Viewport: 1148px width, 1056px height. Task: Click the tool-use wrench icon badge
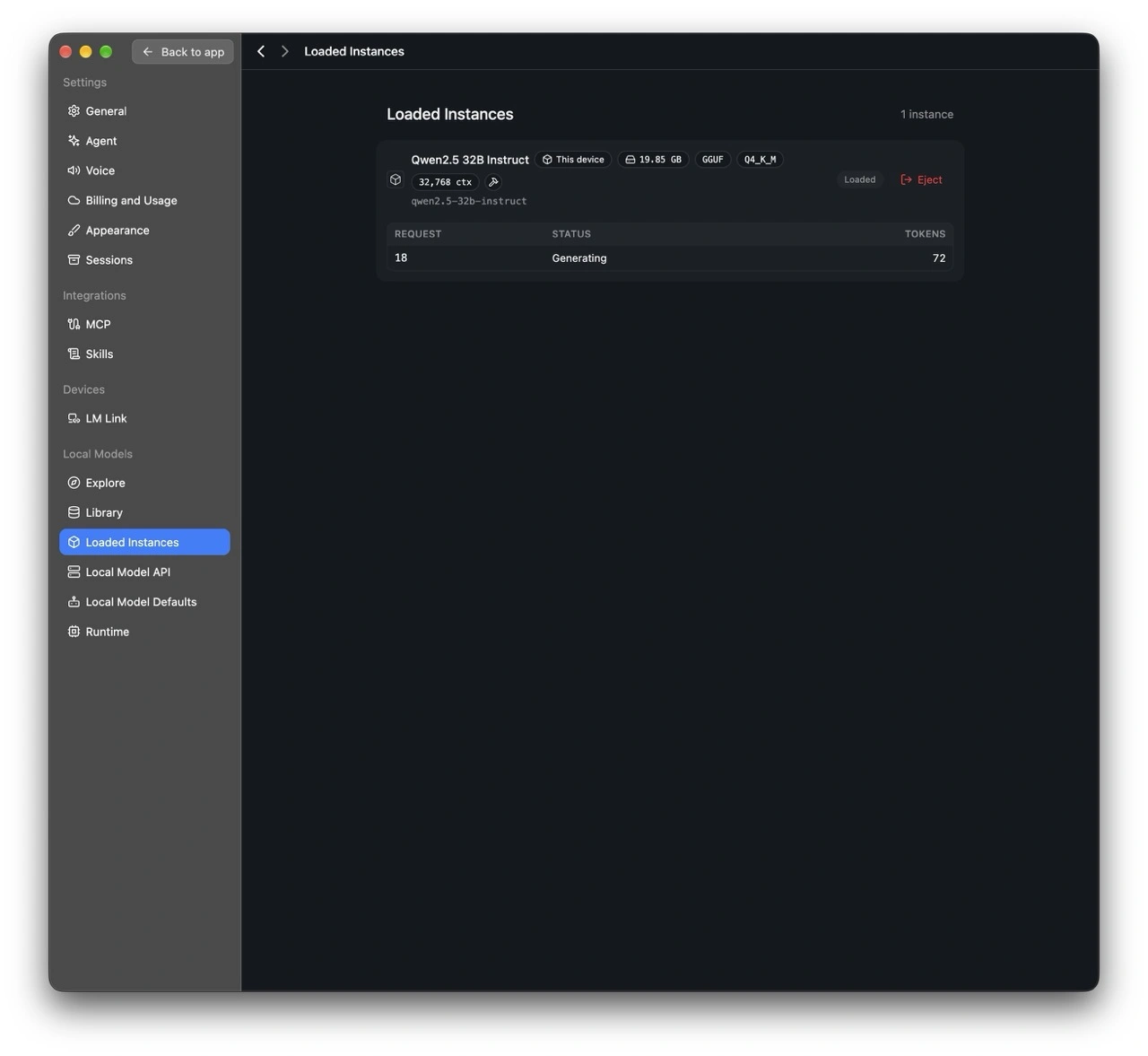tap(493, 182)
